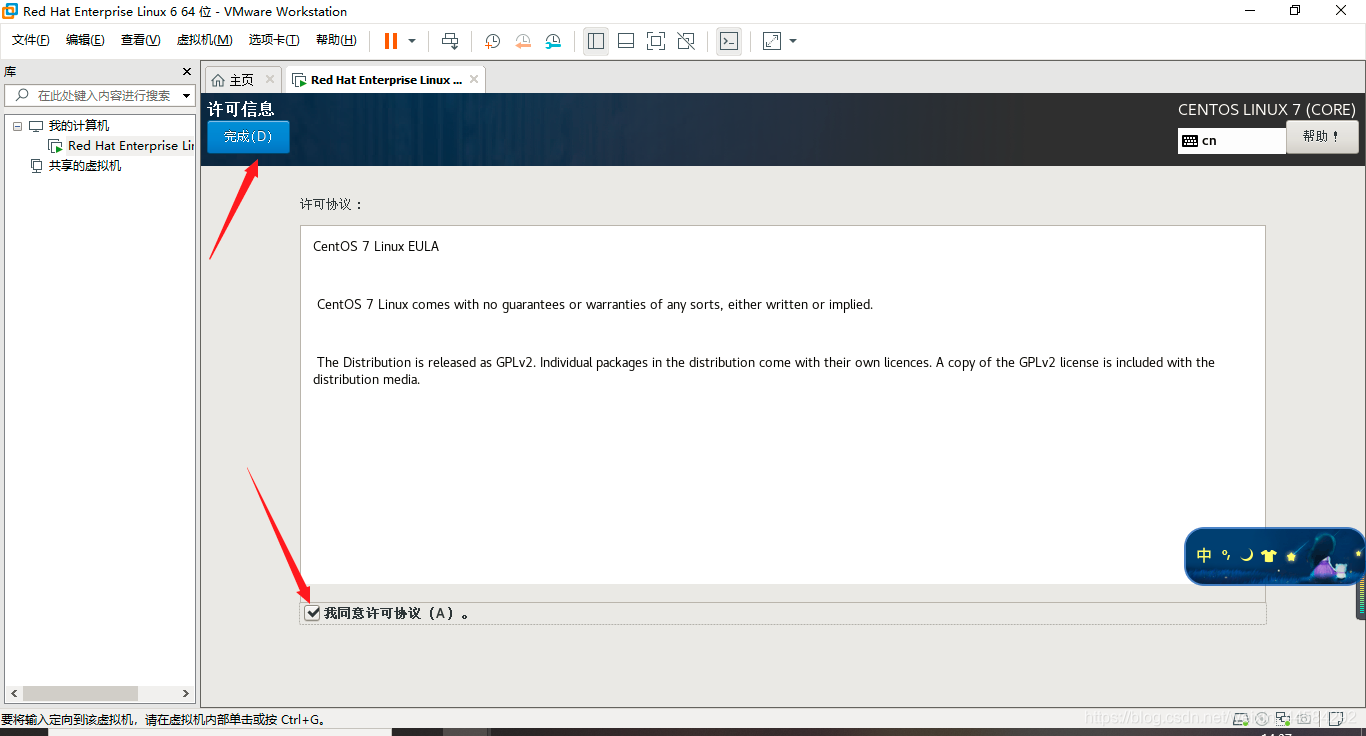Switch to Unity mode
The width and height of the screenshot is (1366, 736).
(686, 41)
